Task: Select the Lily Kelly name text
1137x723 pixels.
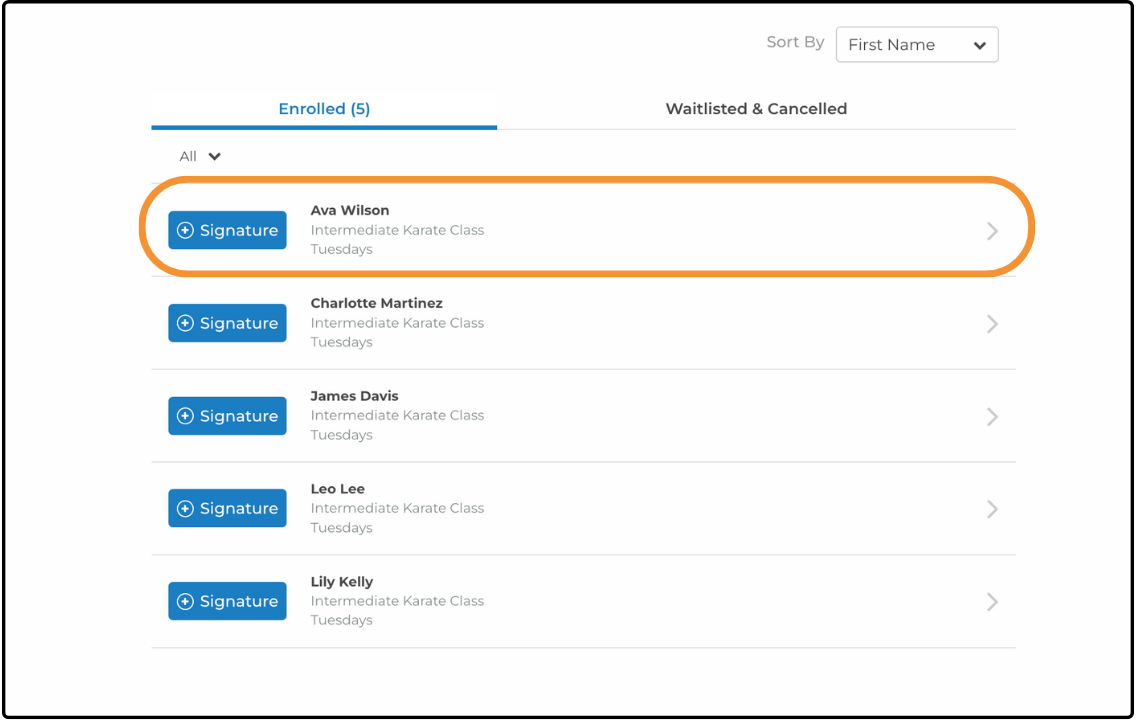Action: click(342, 582)
